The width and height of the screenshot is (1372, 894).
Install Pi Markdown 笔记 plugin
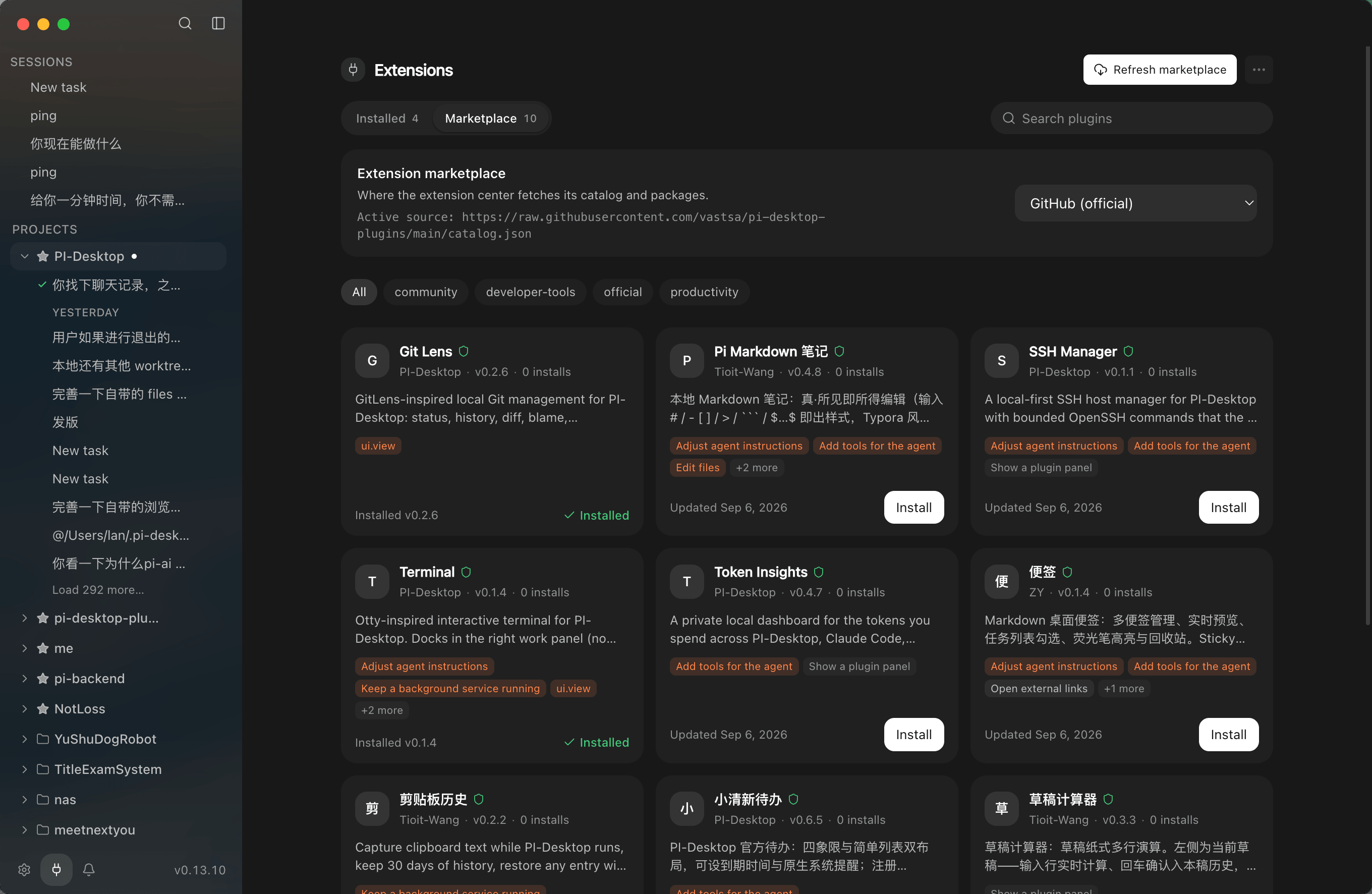coord(913,508)
